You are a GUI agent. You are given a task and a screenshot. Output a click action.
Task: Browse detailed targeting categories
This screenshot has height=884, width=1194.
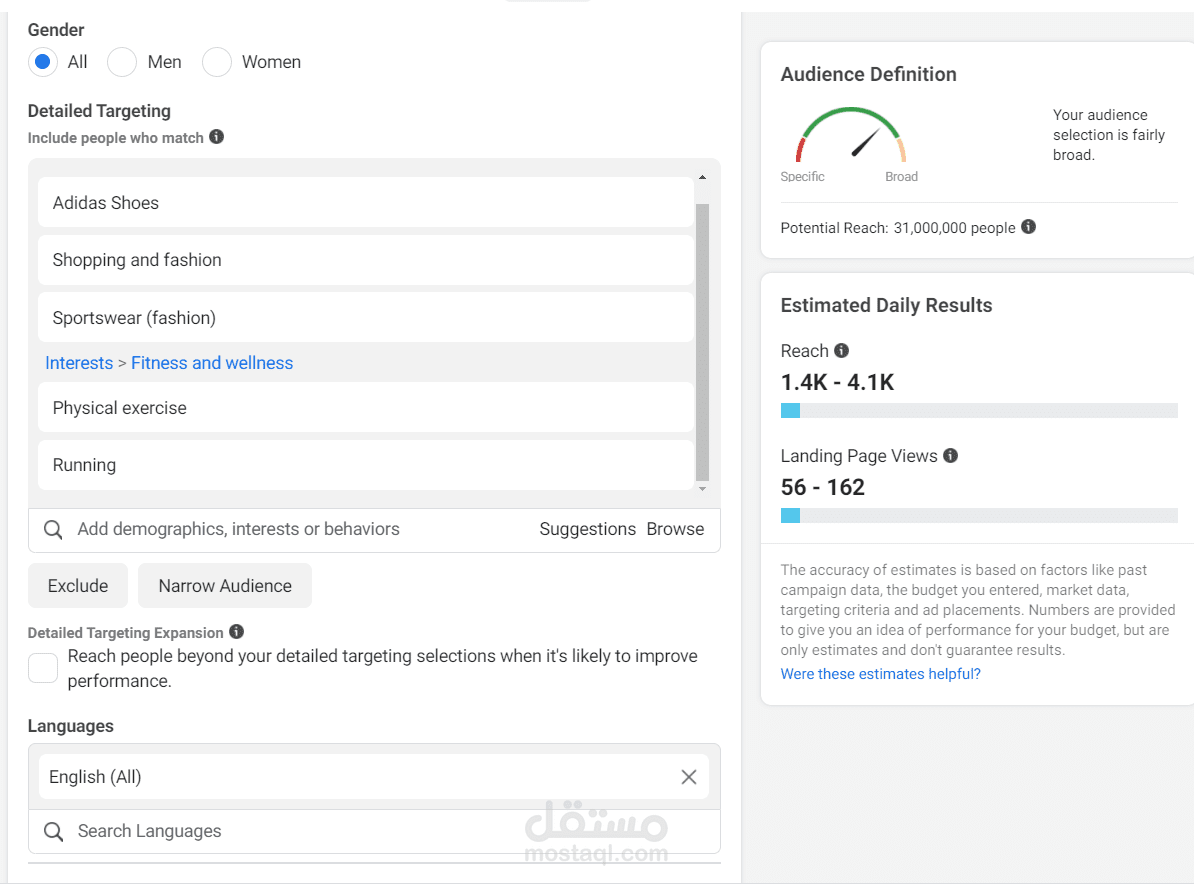coord(675,529)
